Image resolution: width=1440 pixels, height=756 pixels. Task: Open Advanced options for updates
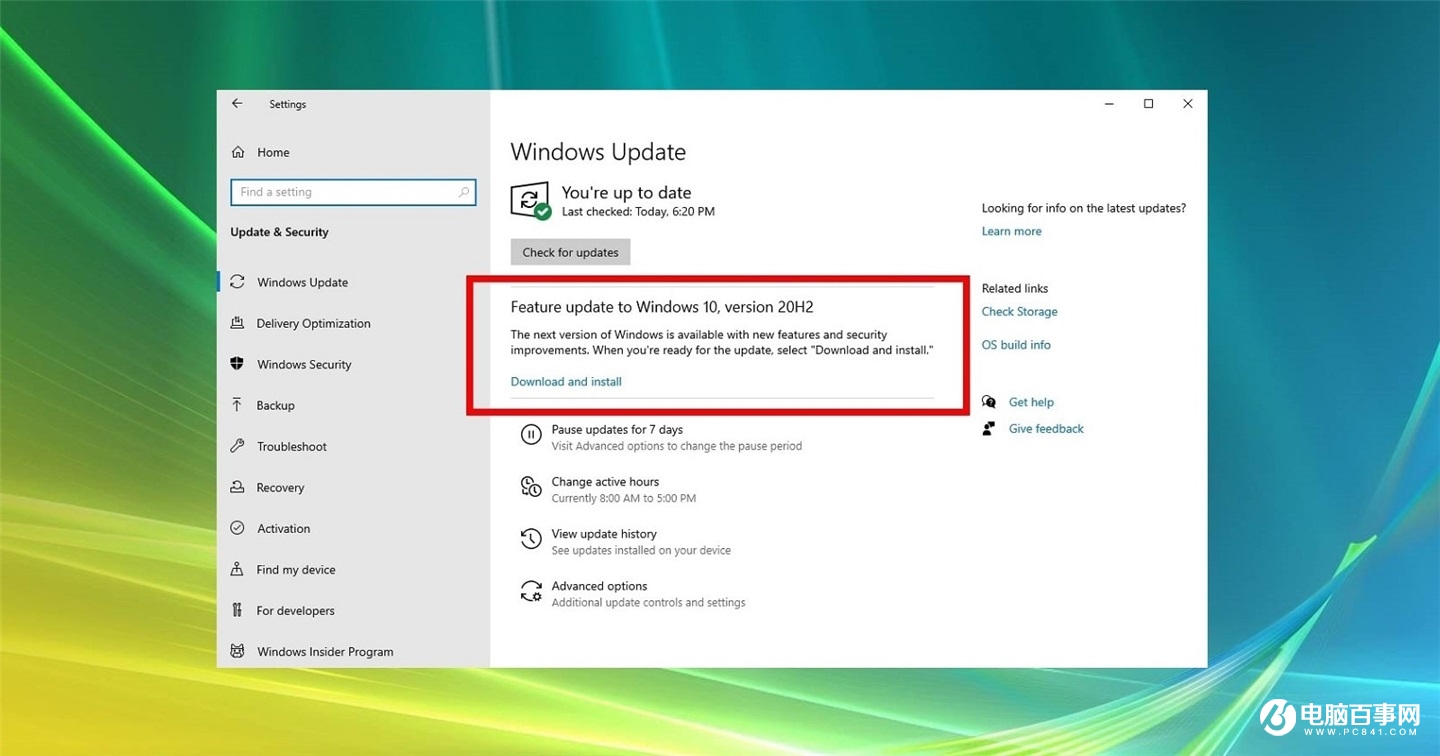599,586
